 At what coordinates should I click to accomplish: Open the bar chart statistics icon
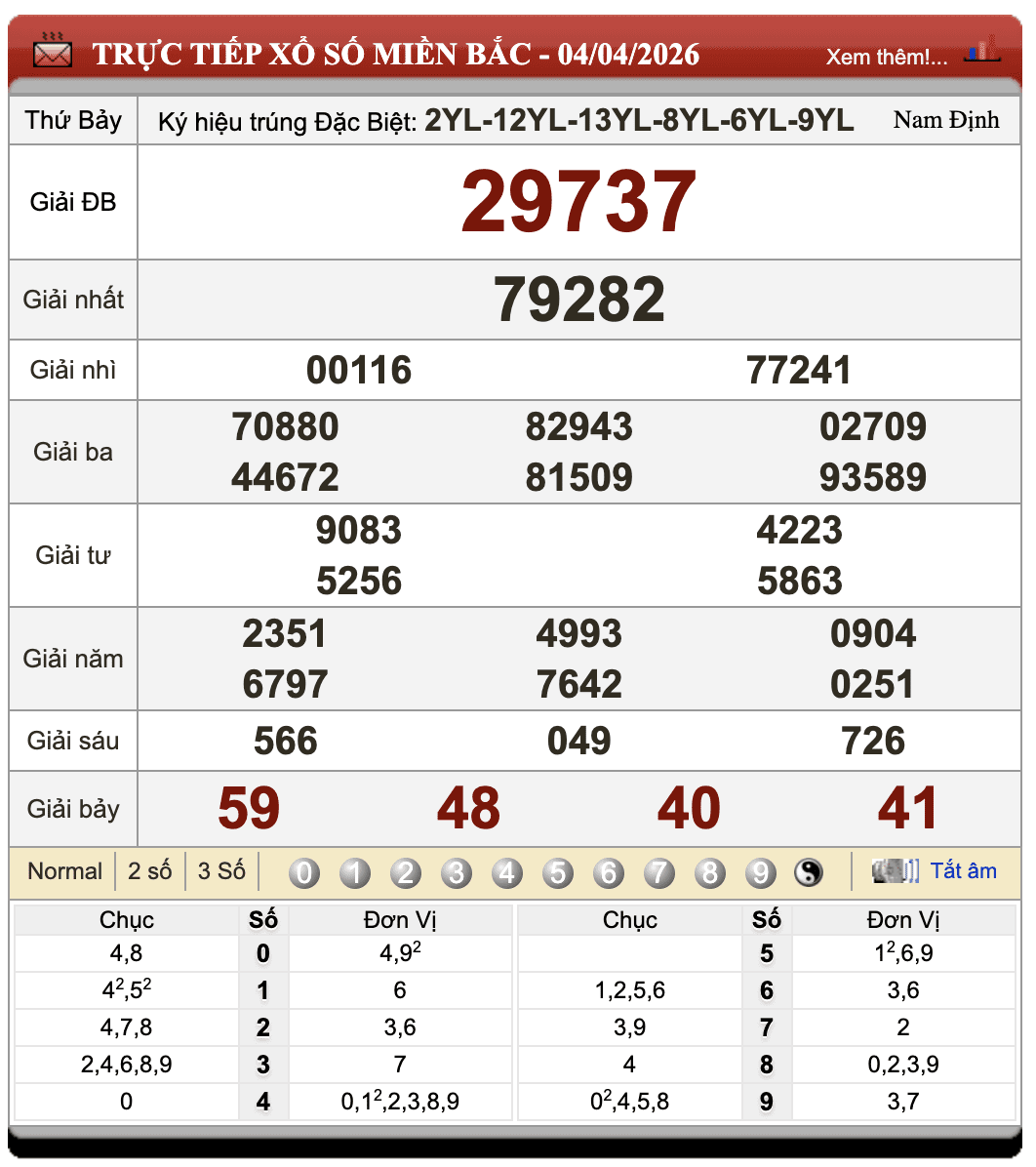pyautogui.click(x=982, y=49)
